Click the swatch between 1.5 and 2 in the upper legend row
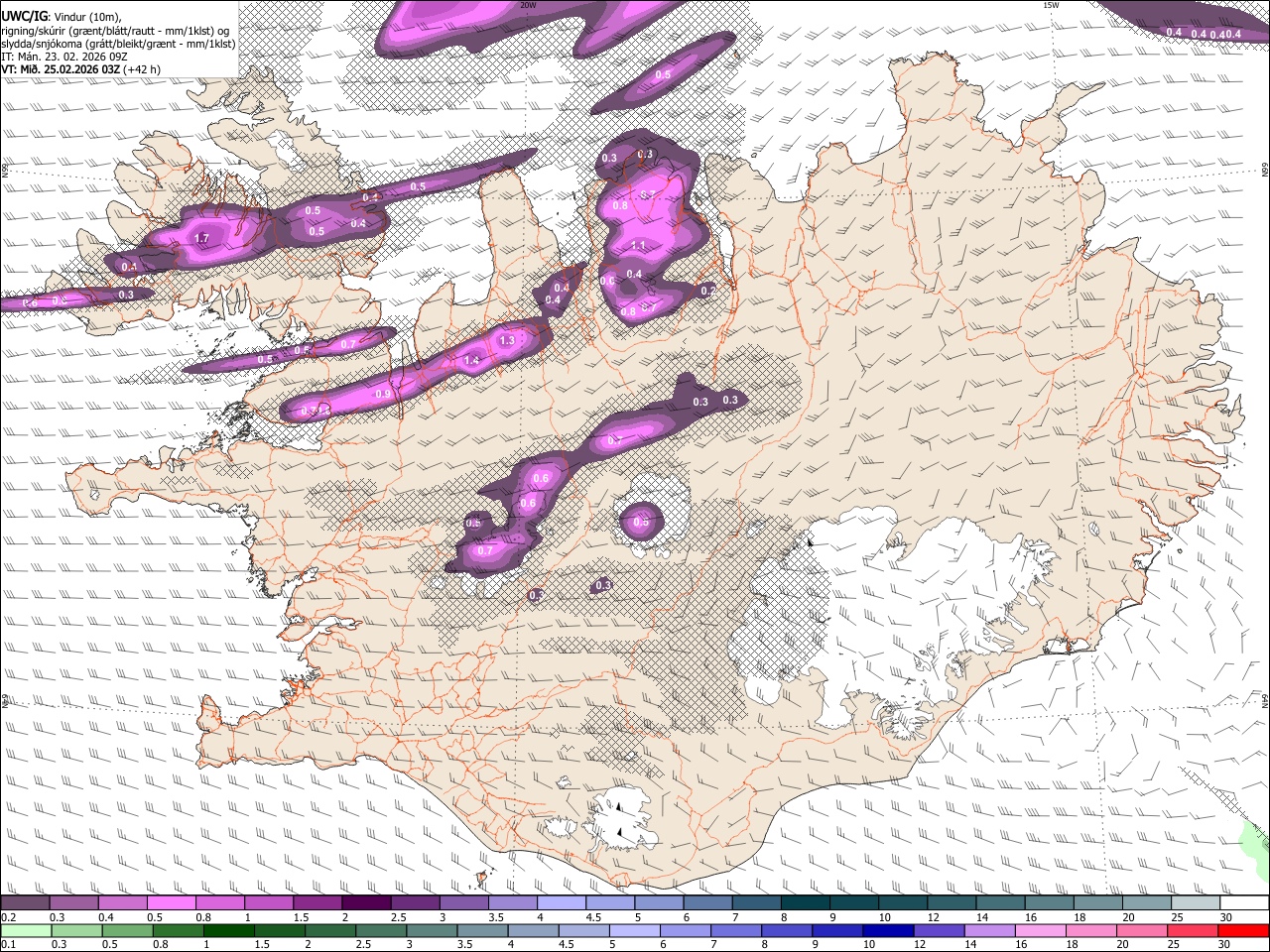1270x952 pixels. [317, 902]
